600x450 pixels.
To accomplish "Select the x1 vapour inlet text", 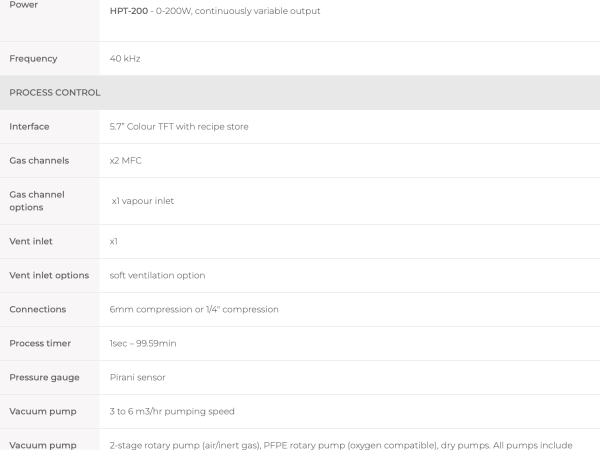I will click(x=143, y=201).
